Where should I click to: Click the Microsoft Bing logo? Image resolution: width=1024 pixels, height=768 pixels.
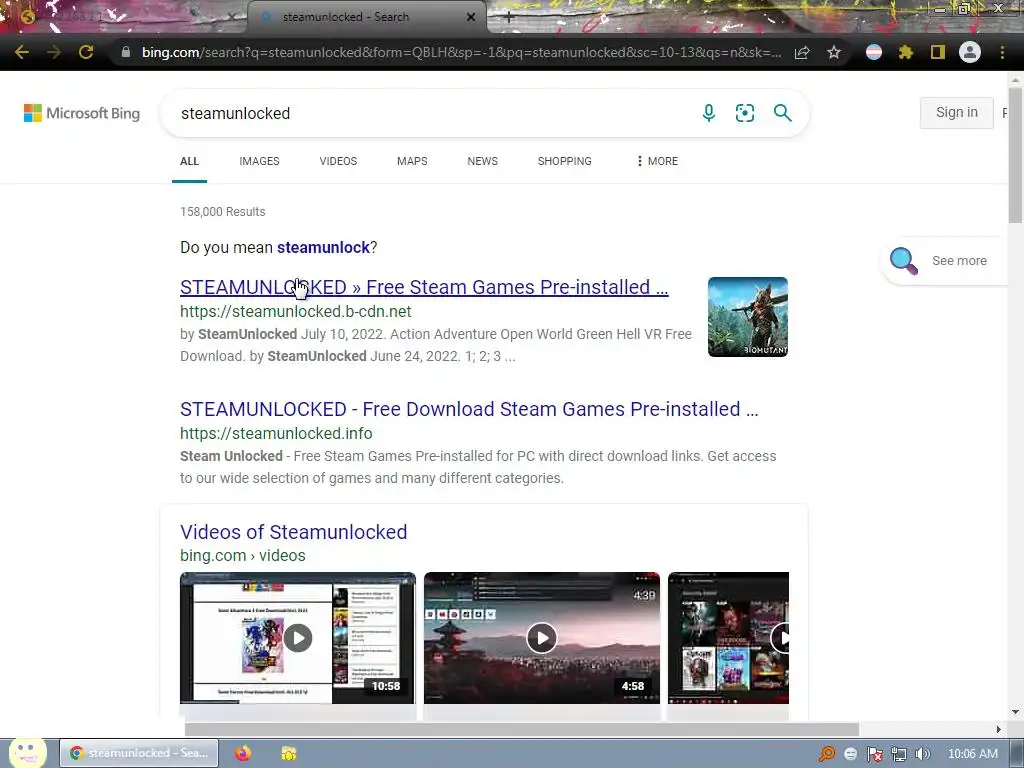[82, 113]
